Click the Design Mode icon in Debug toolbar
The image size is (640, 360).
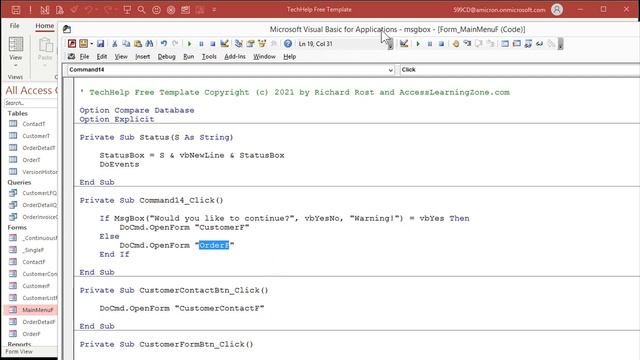[404, 44]
